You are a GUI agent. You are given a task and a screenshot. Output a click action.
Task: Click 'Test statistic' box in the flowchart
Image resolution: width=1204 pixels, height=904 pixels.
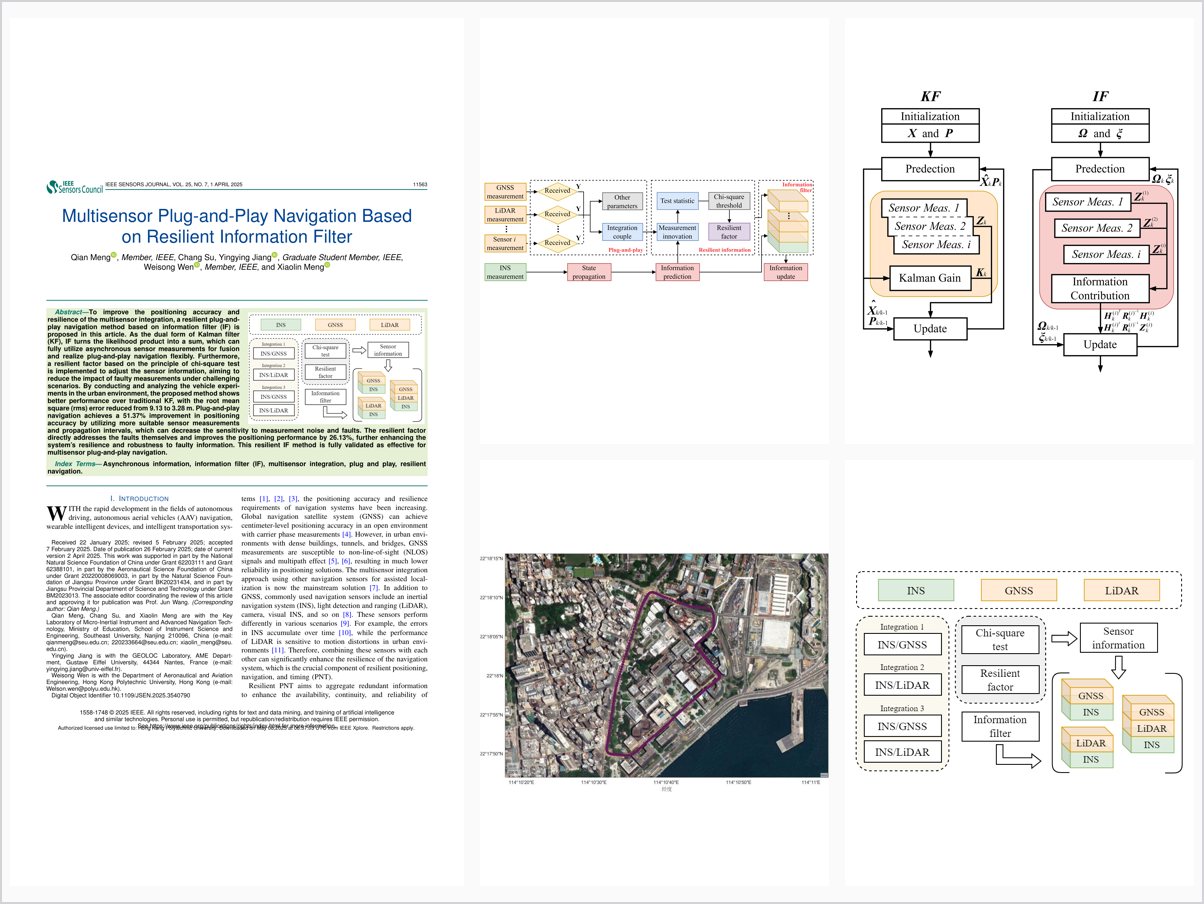tap(677, 202)
